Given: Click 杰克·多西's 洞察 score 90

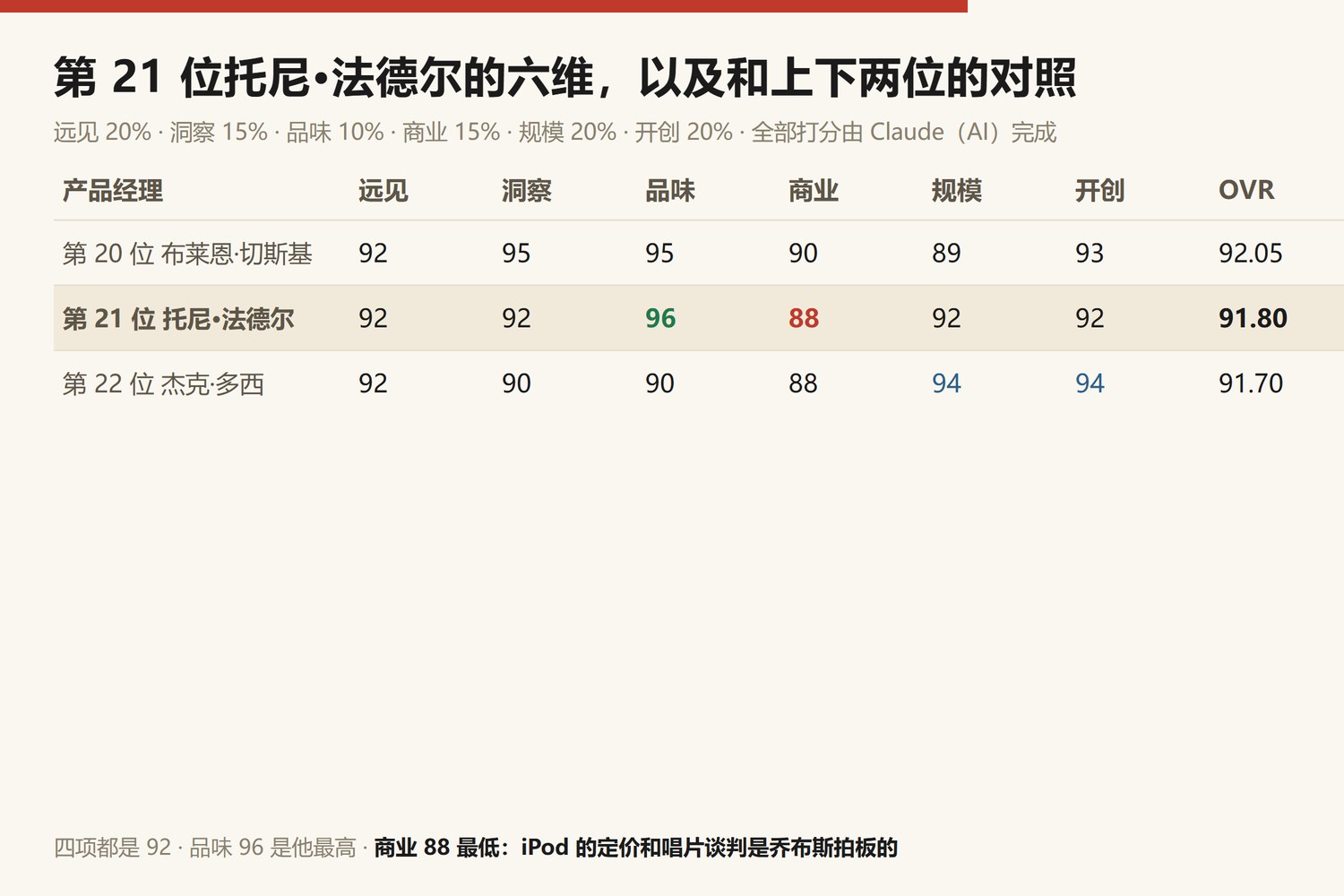Looking at the screenshot, I should (x=516, y=383).
